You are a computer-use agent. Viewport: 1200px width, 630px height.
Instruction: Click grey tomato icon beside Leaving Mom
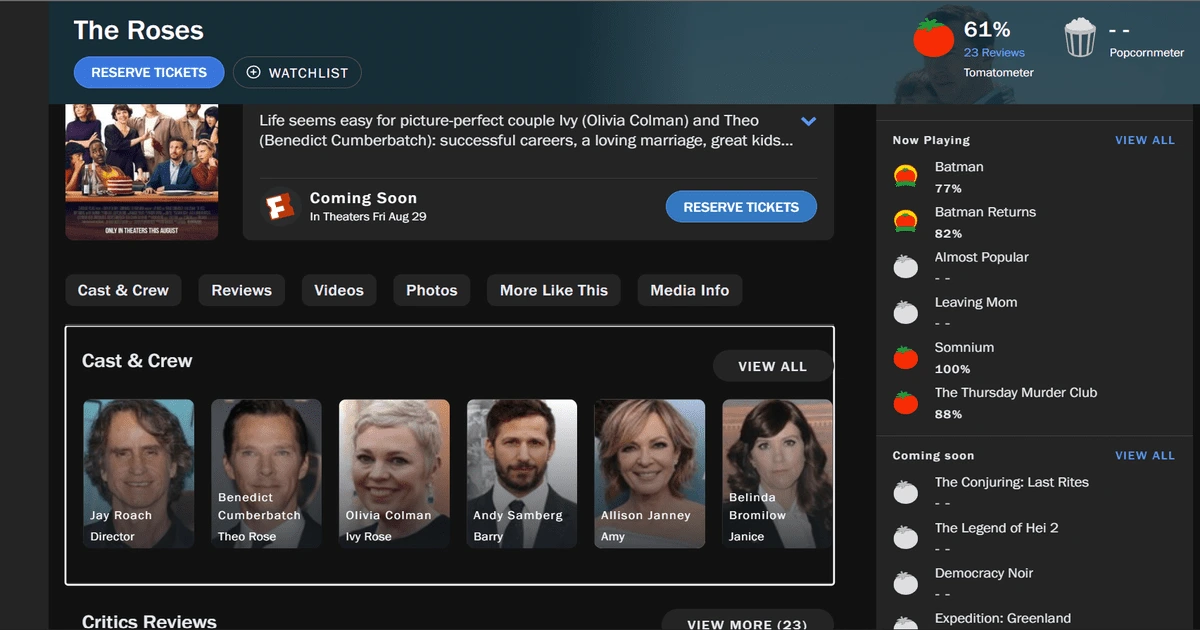click(x=906, y=312)
